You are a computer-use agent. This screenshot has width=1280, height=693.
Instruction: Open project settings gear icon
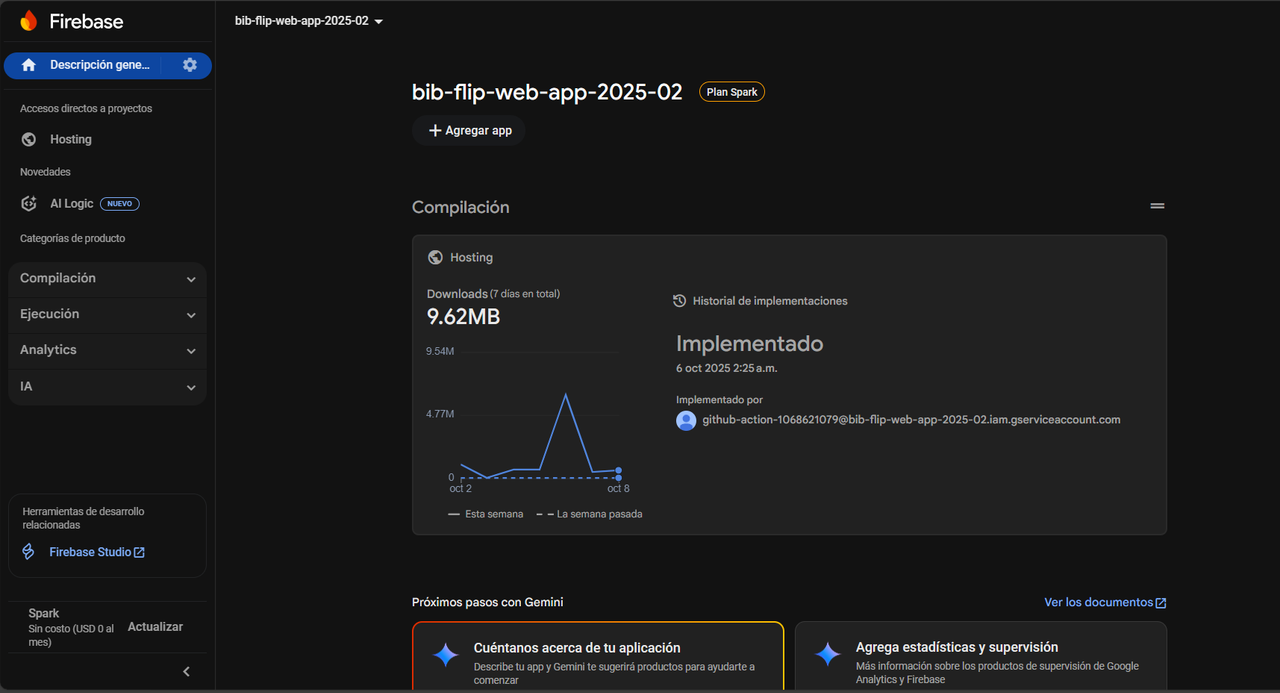[190, 65]
